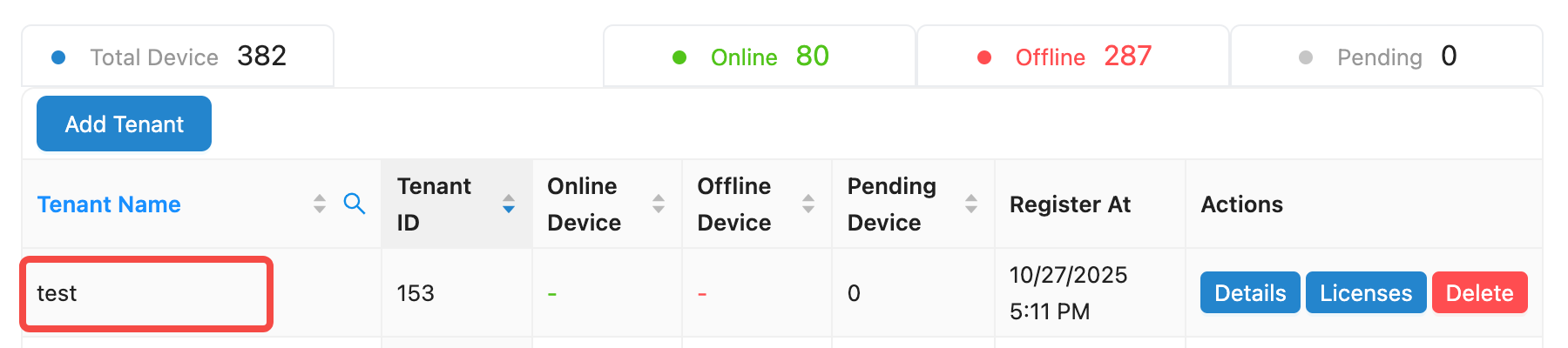
Task: Sort by Pending Device using its arrows
Action: pyautogui.click(x=971, y=204)
